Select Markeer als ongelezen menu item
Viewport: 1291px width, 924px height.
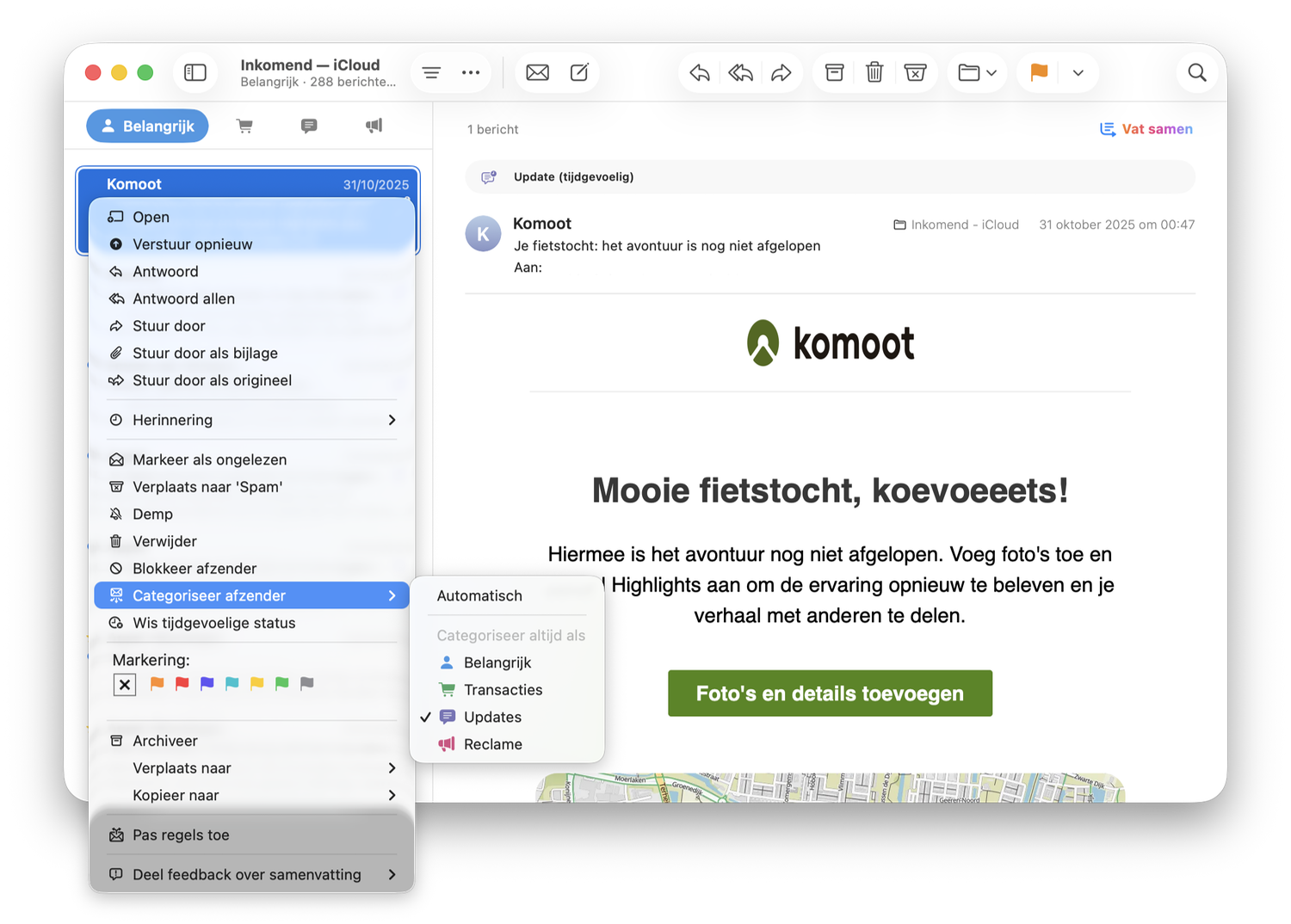tap(209, 459)
